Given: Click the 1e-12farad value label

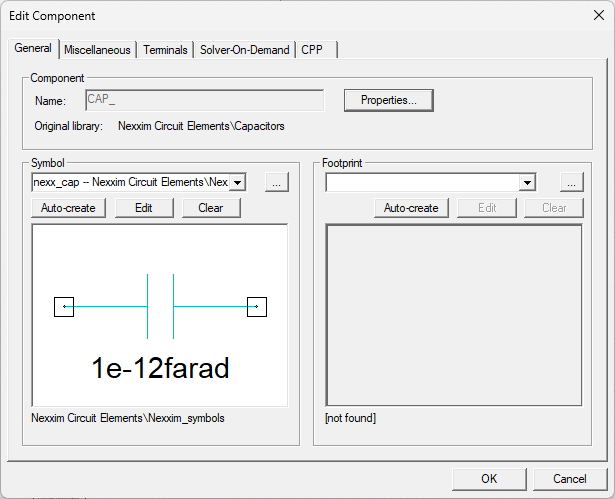Looking at the screenshot, I should (x=160, y=368).
